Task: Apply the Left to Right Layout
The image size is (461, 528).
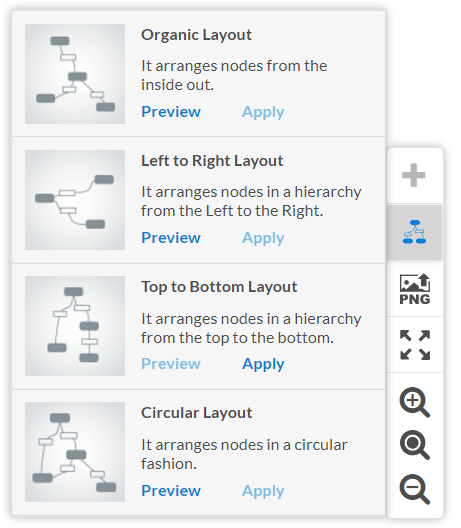Action: click(263, 238)
